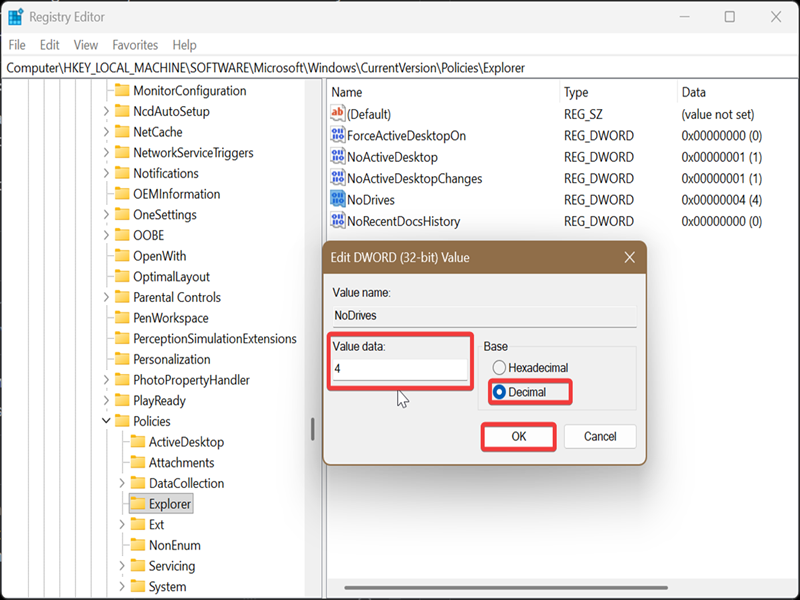800x600 pixels.
Task: Open the Help menu
Action: coord(184,45)
